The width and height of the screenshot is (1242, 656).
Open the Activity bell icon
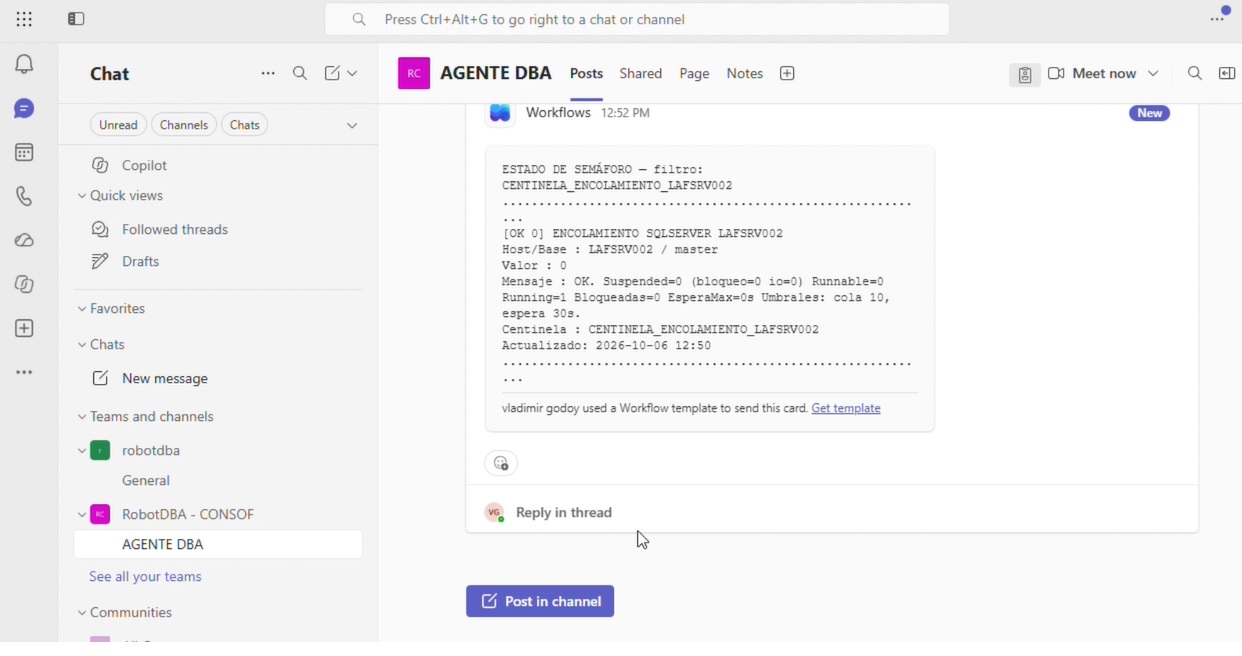click(24, 64)
